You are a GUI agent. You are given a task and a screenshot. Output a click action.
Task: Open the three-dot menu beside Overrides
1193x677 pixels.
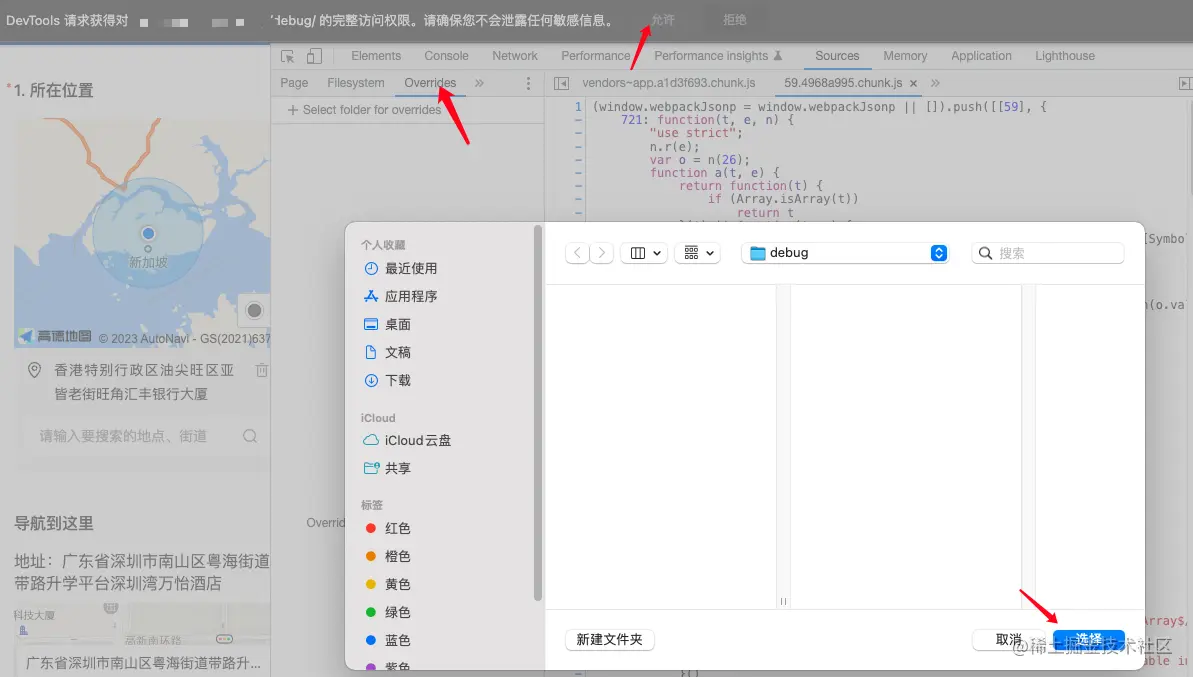pyautogui.click(x=527, y=83)
